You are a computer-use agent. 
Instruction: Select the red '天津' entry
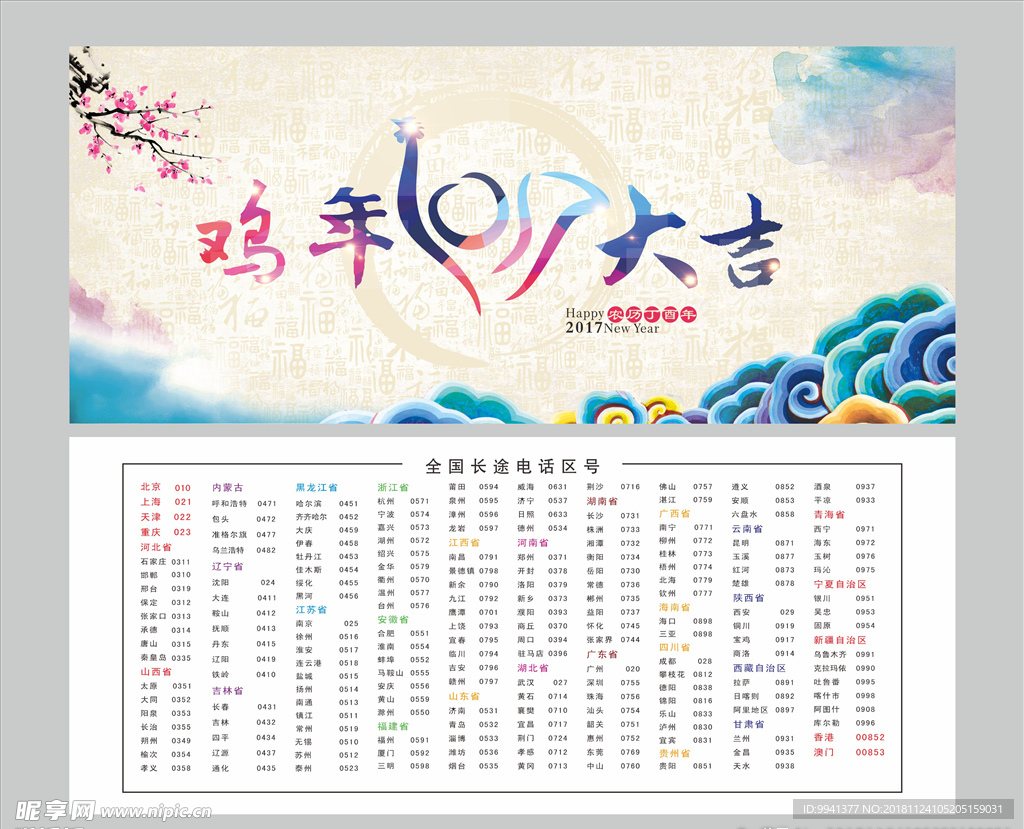(x=151, y=517)
